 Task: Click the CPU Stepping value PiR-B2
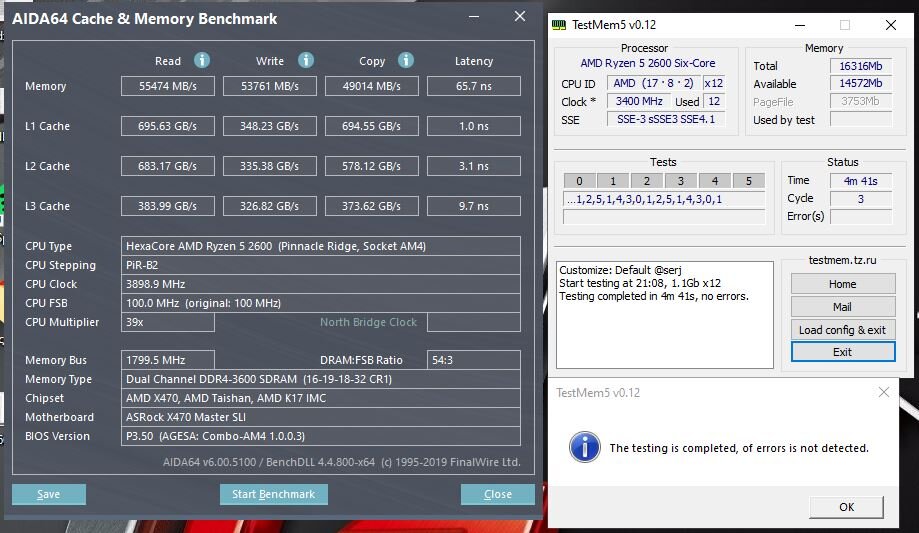click(x=321, y=265)
